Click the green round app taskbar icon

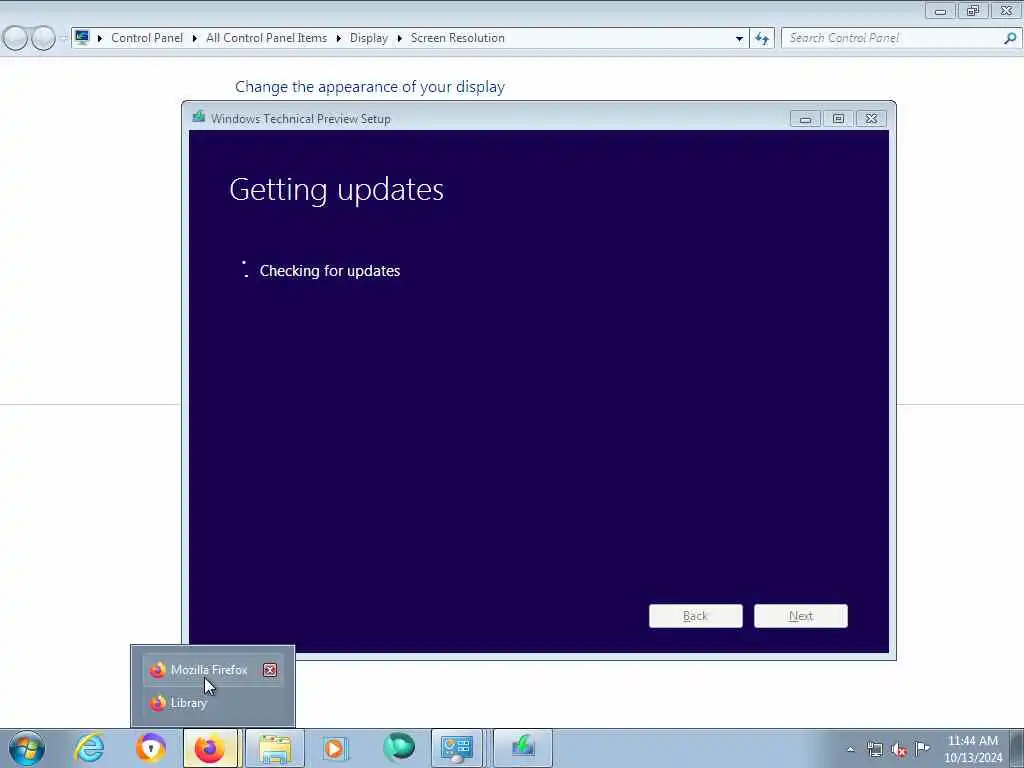pyautogui.click(x=398, y=748)
